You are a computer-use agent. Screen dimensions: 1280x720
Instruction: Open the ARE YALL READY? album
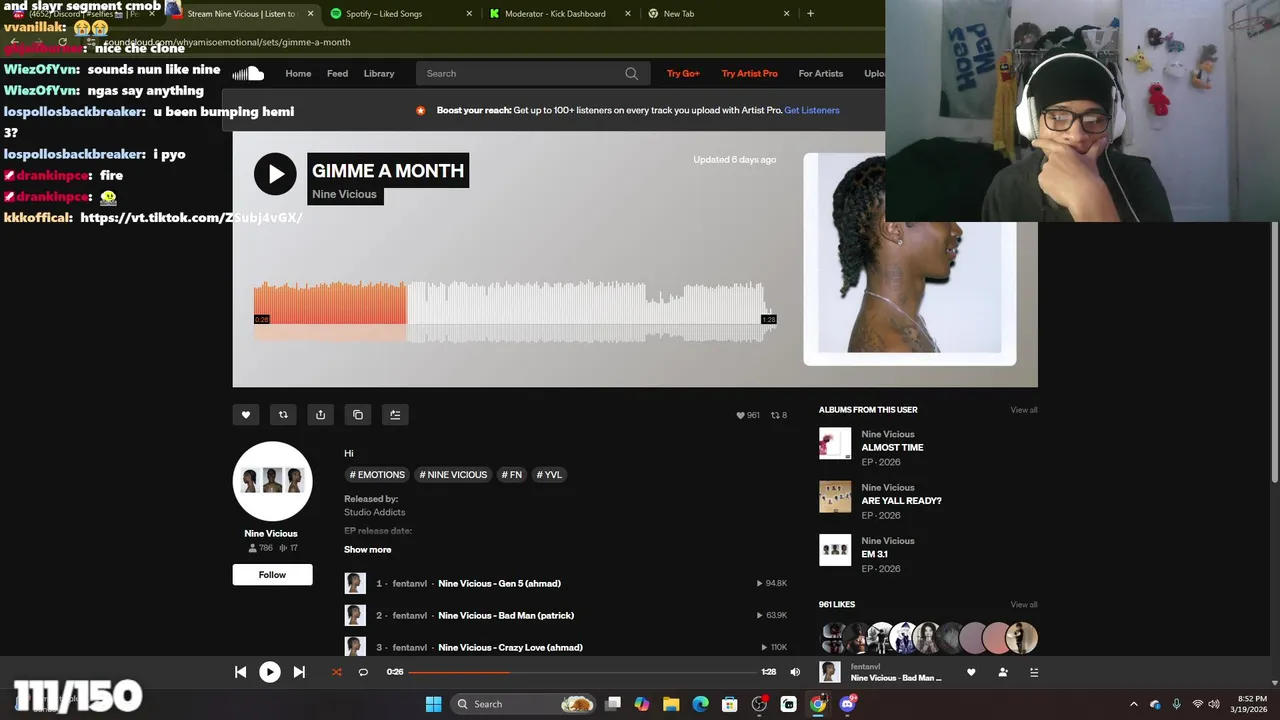pos(902,501)
